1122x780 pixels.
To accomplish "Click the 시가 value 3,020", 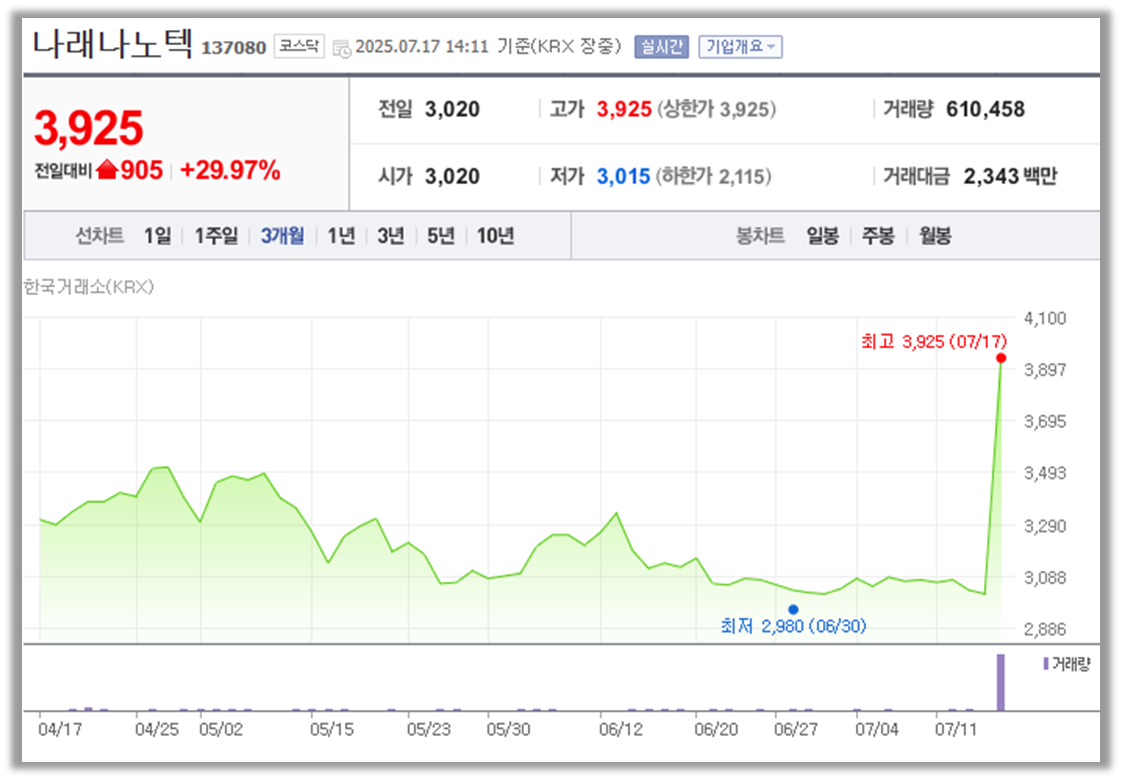I will [x=452, y=176].
